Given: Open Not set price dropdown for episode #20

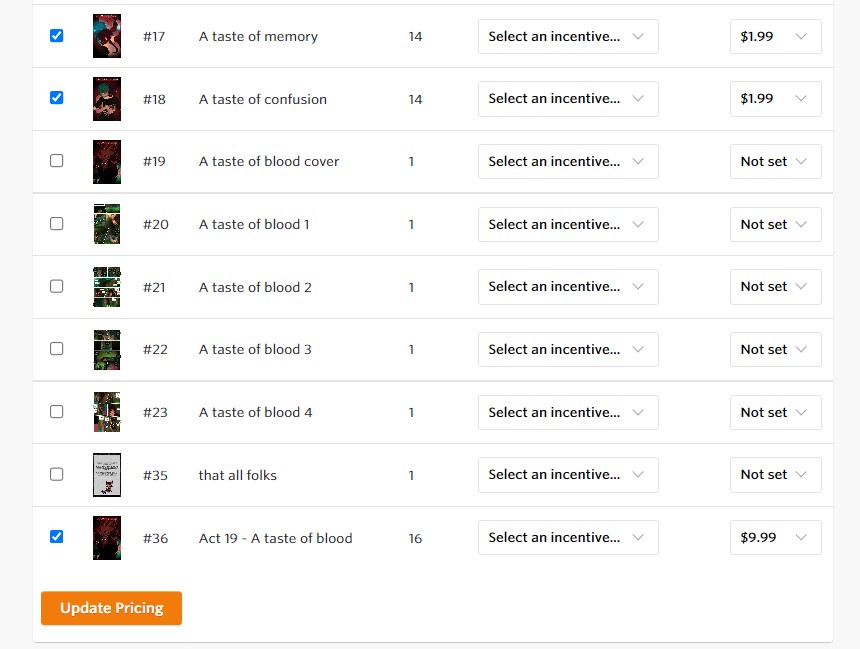Looking at the screenshot, I should click(775, 225).
